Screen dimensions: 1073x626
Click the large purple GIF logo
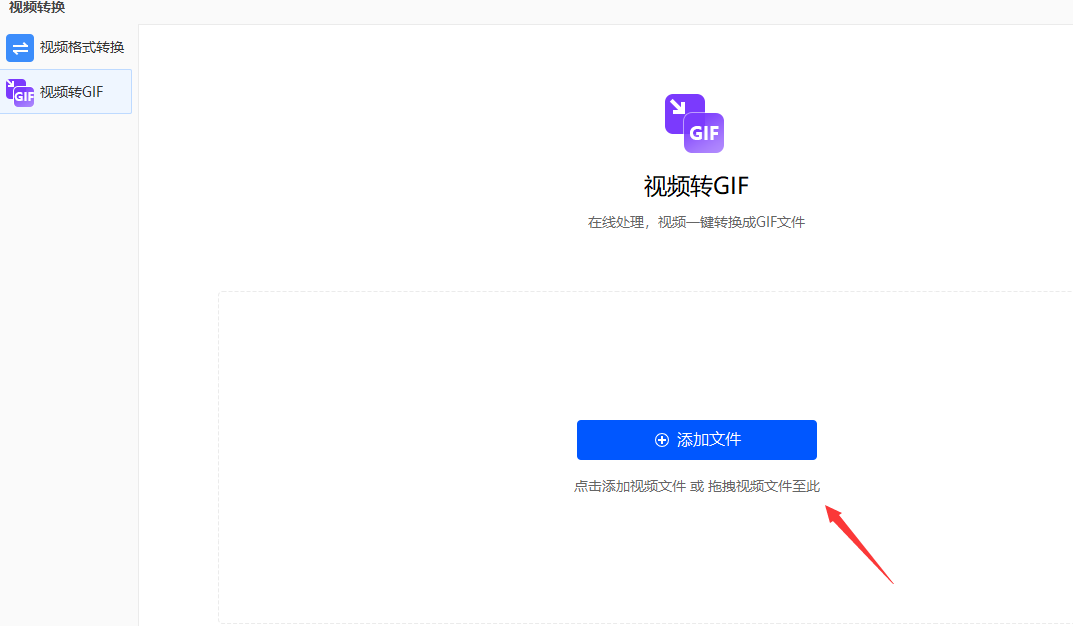point(694,123)
